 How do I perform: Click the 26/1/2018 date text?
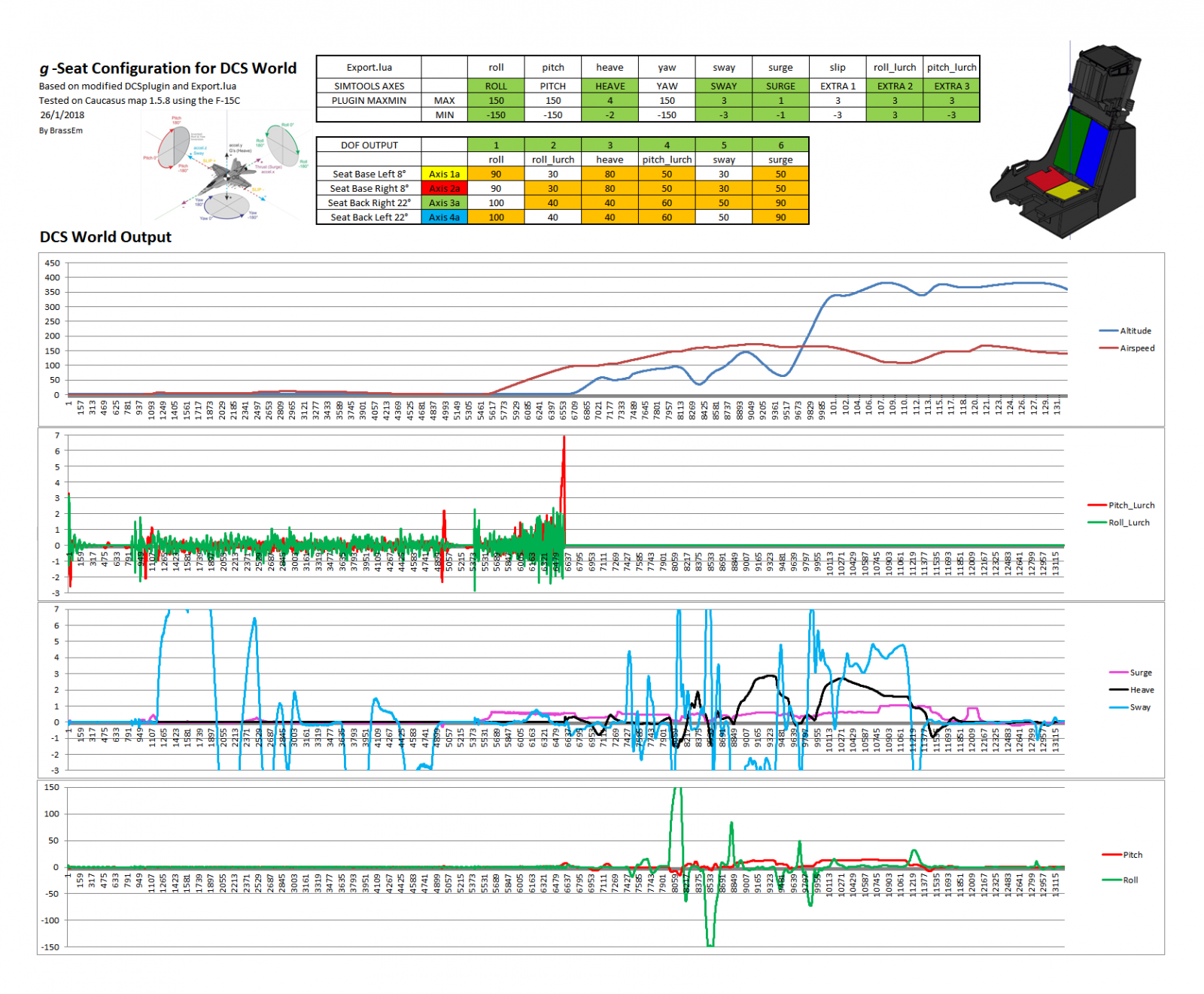(62, 115)
